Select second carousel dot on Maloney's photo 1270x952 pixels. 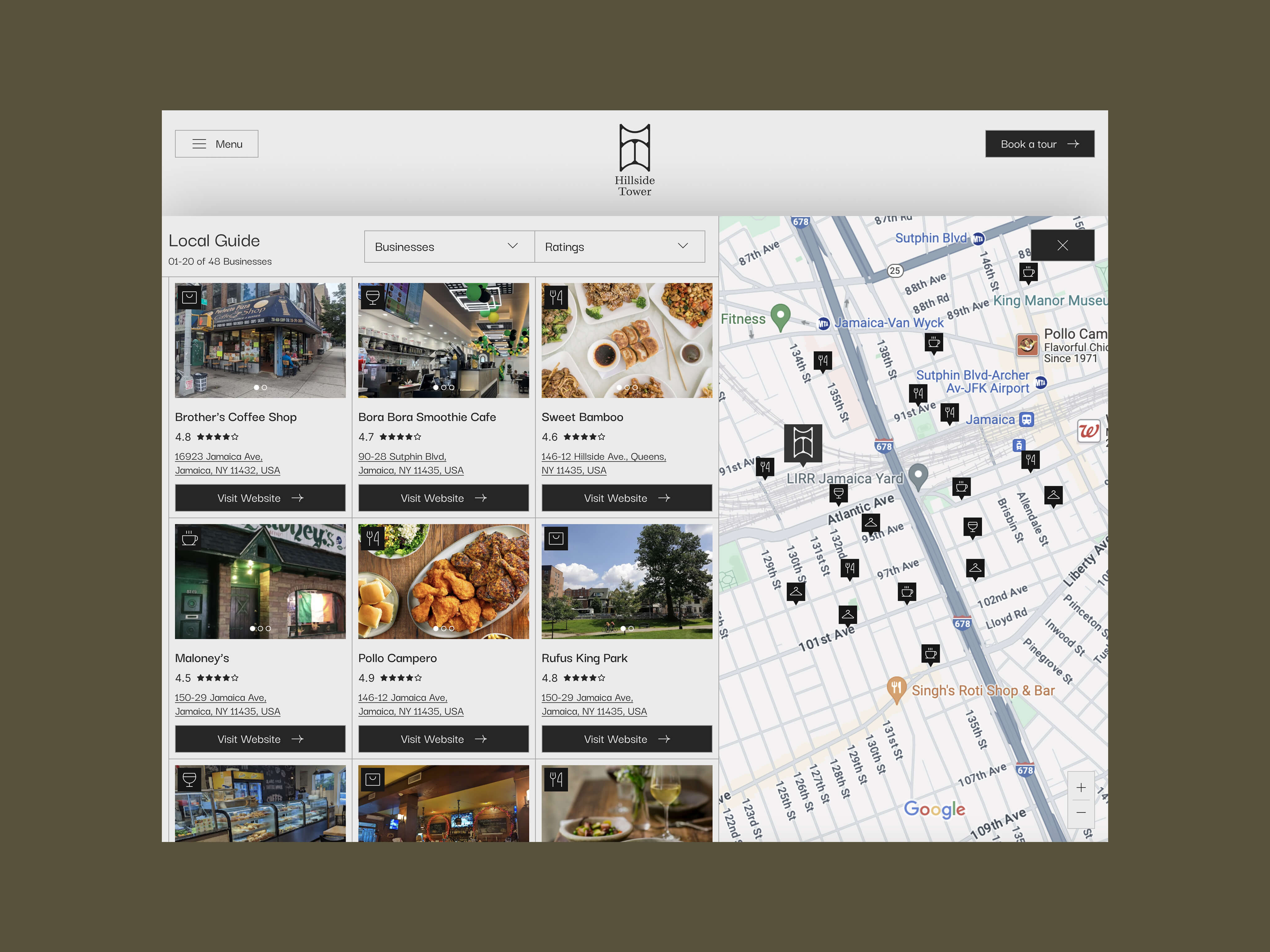(261, 629)
